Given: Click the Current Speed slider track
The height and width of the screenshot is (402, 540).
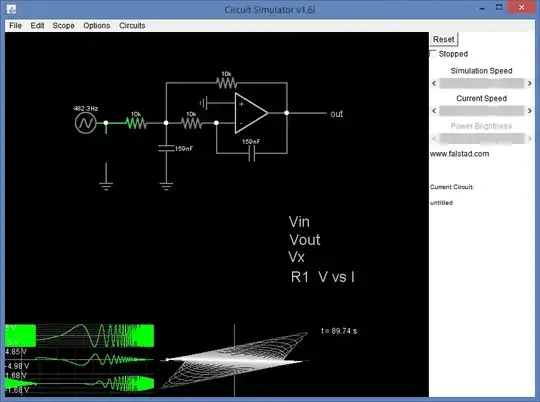Looking at the screenshot, I should (x=482, y=111).
